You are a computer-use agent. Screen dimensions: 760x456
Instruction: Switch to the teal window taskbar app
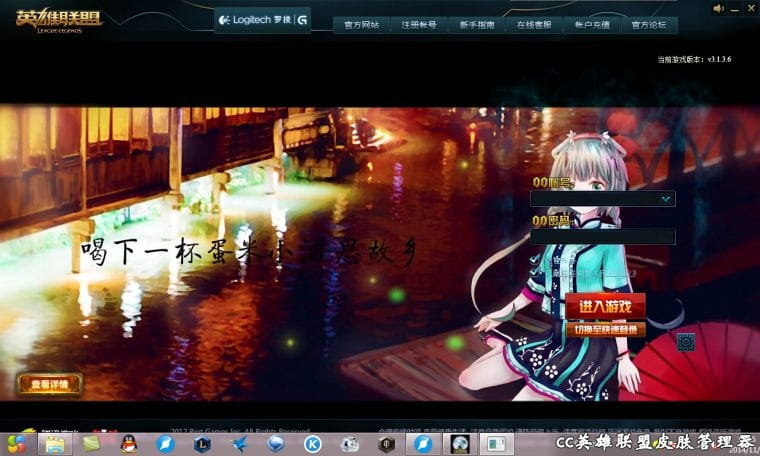click(496, 444)
